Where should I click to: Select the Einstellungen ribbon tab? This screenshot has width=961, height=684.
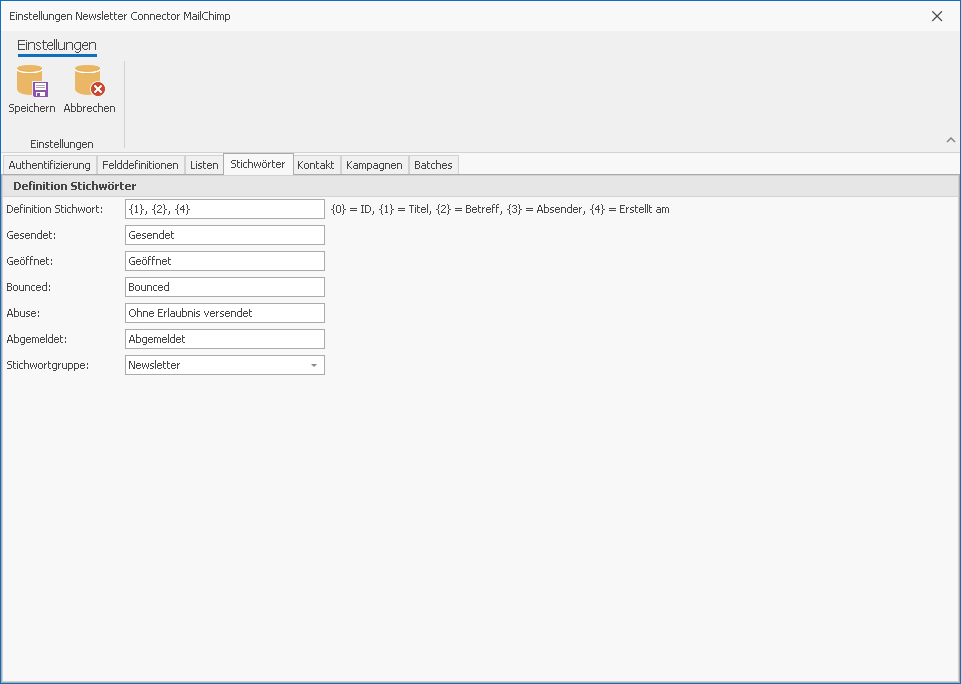[x=57, y=45]
